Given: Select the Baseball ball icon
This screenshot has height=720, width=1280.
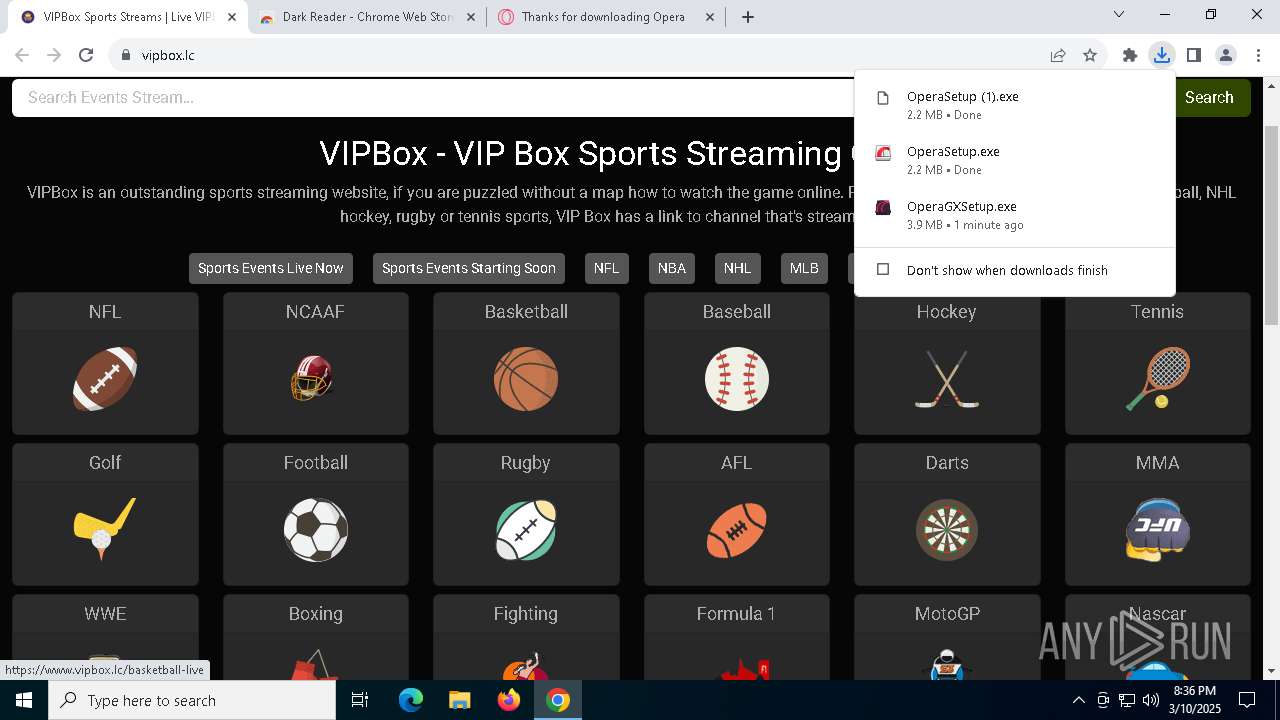Looking at the screenshot, I should tap(737, 379).
